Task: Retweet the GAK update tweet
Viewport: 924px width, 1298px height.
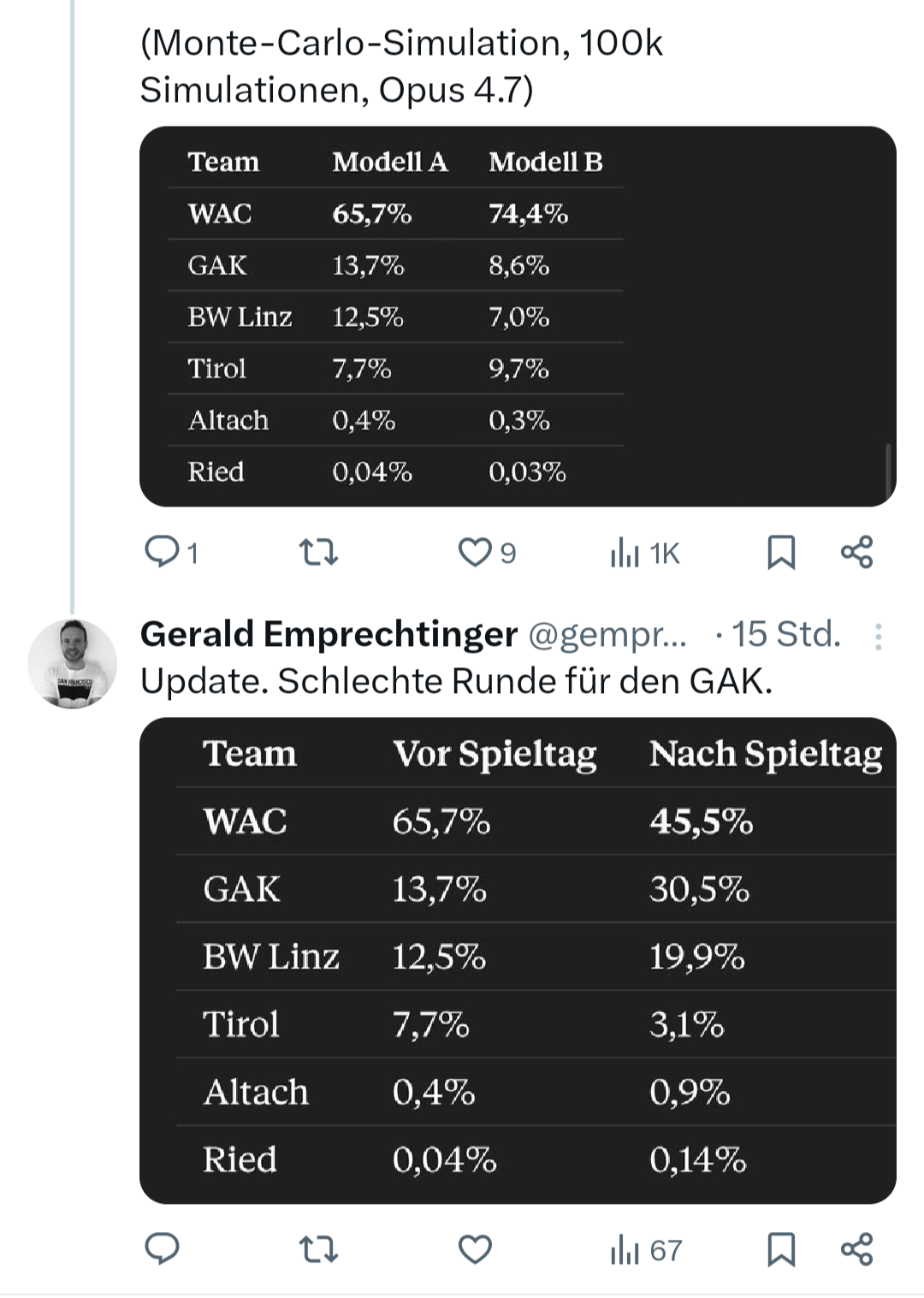Action: pos(319,1249)
